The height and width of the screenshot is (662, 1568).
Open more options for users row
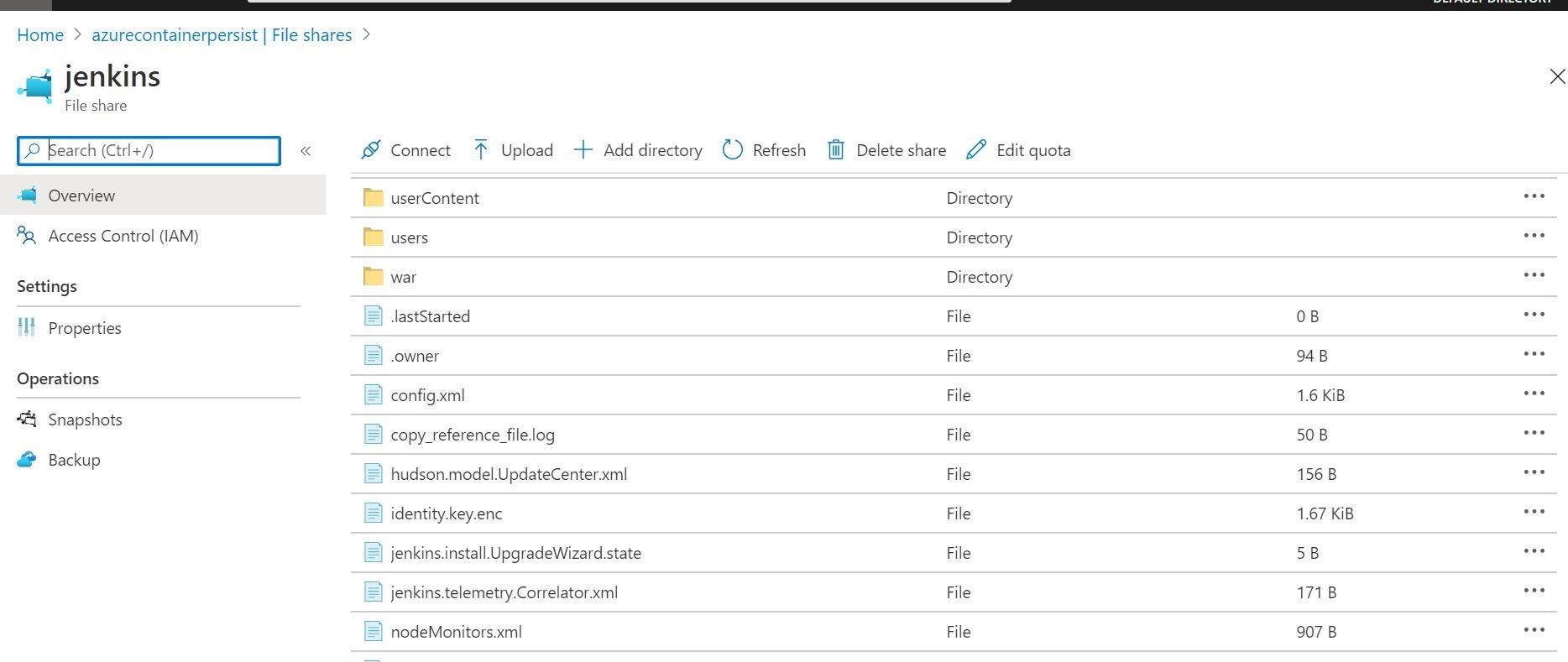click(1534, 236)
